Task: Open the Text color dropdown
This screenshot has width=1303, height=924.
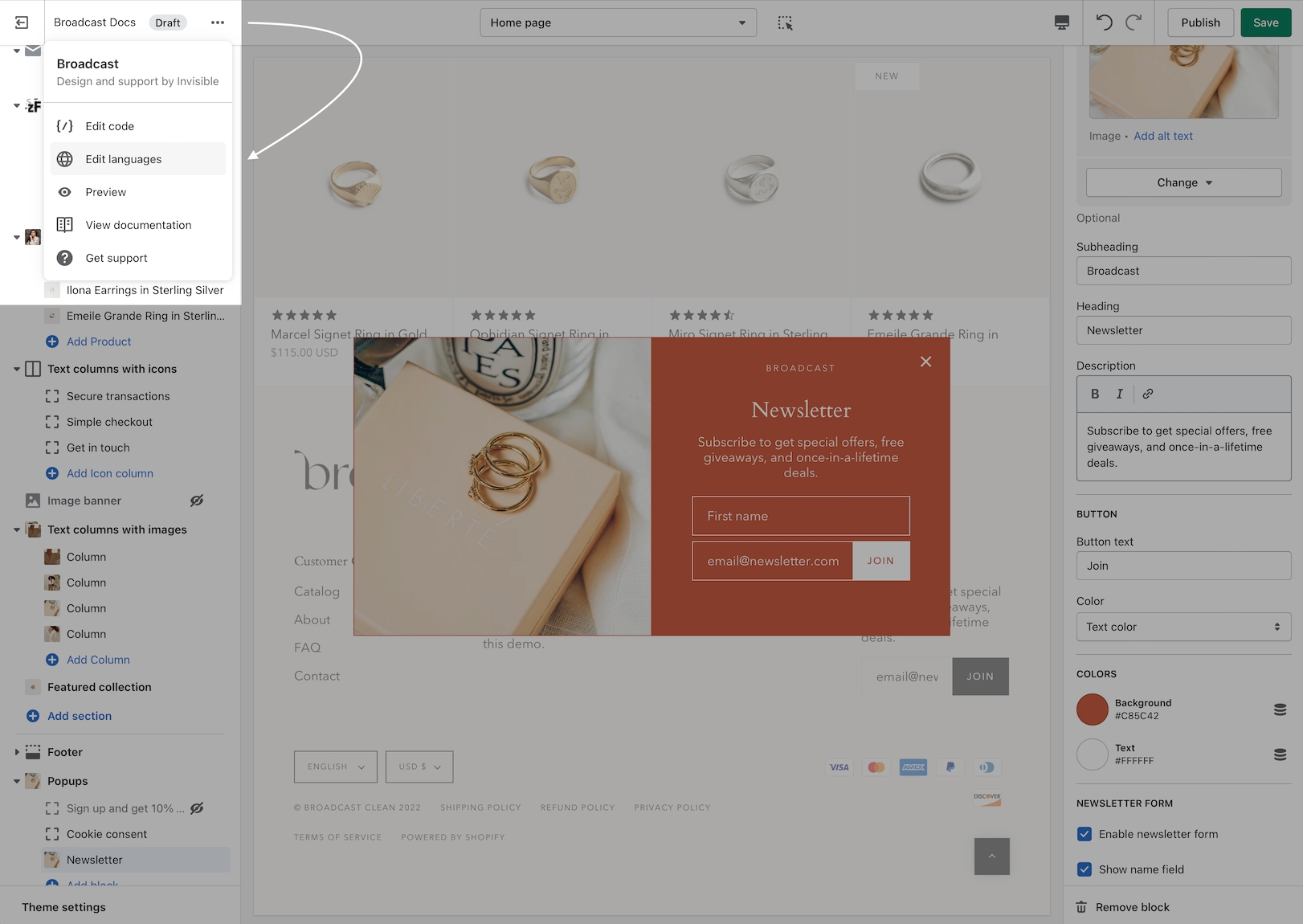Action: pos(1183,627)
